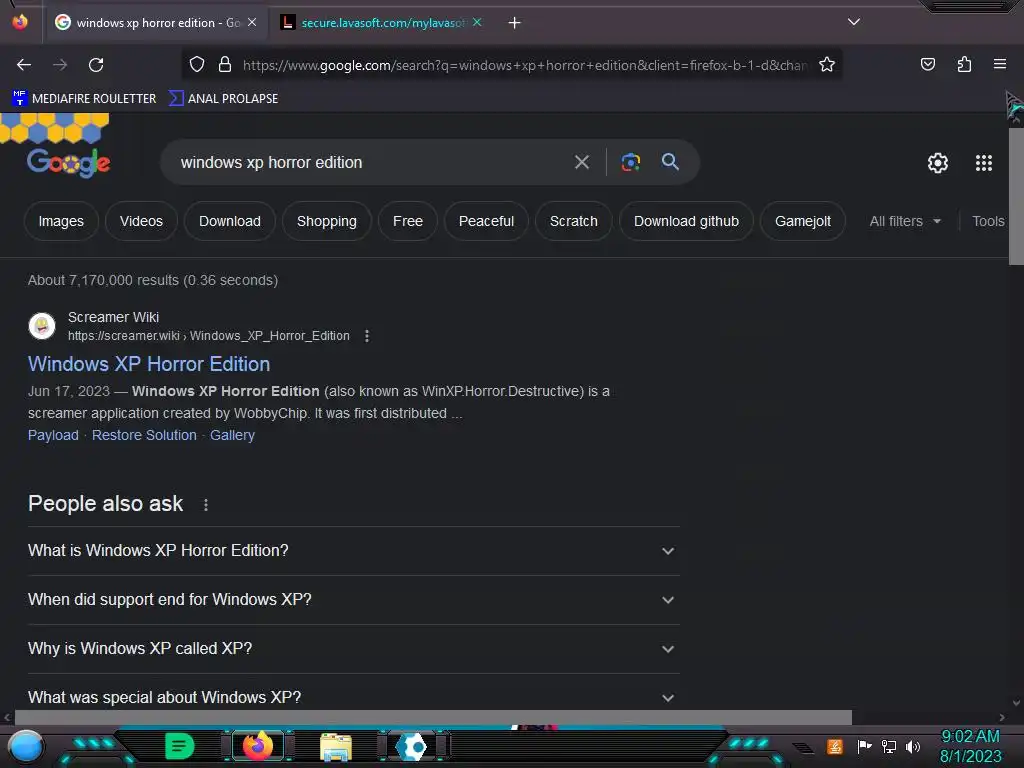Click the Screamer Wiki site icon
The height and width of the screenshot is (768, 1024).
point(42,326)
